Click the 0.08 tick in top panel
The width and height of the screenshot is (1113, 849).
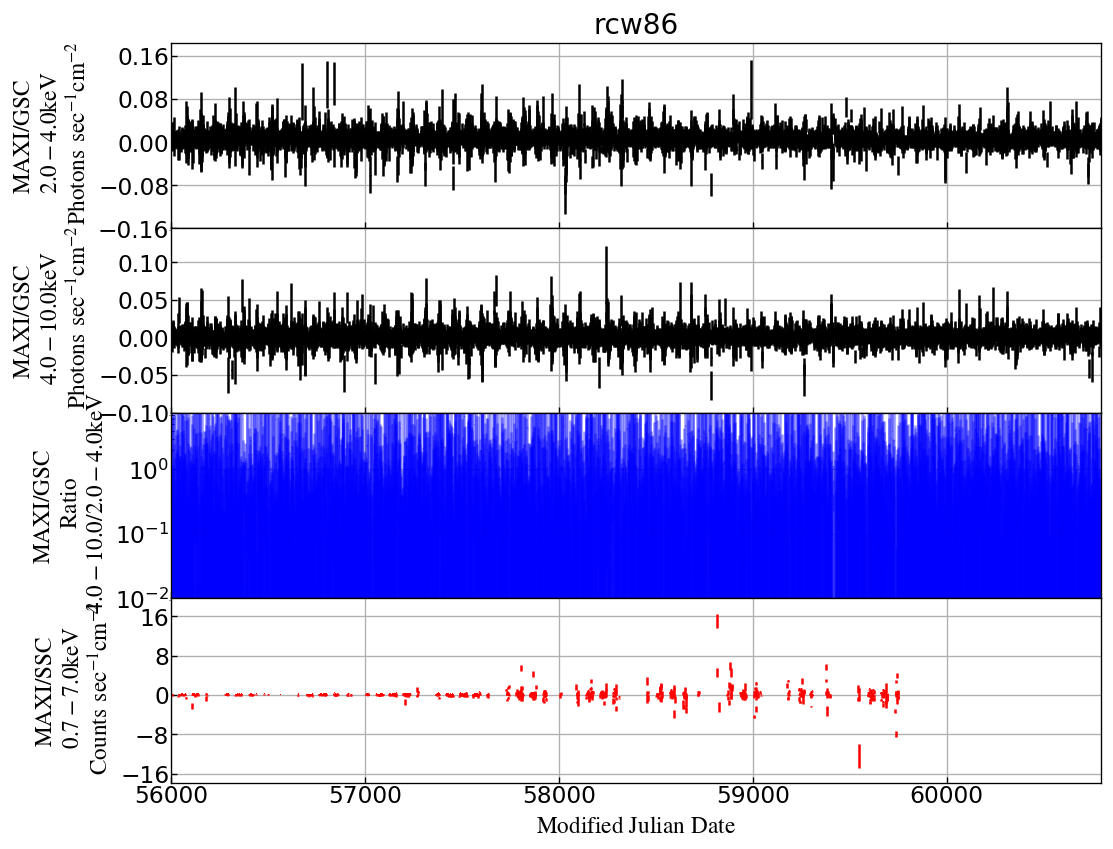tap(143, 99)
